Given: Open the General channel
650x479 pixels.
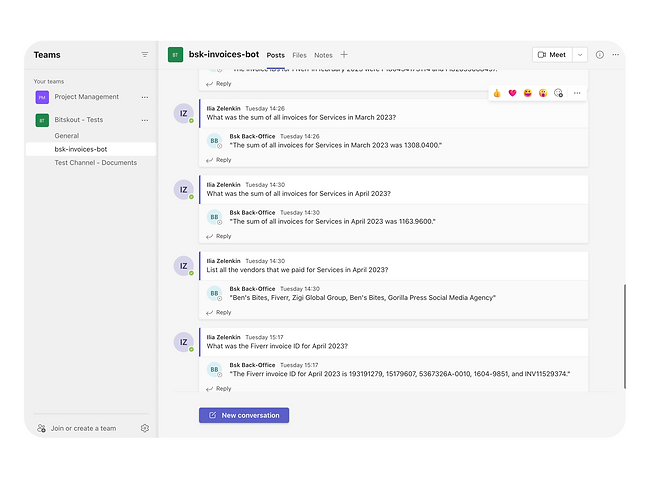Looking at the screenshot, I should pos(67,136).
